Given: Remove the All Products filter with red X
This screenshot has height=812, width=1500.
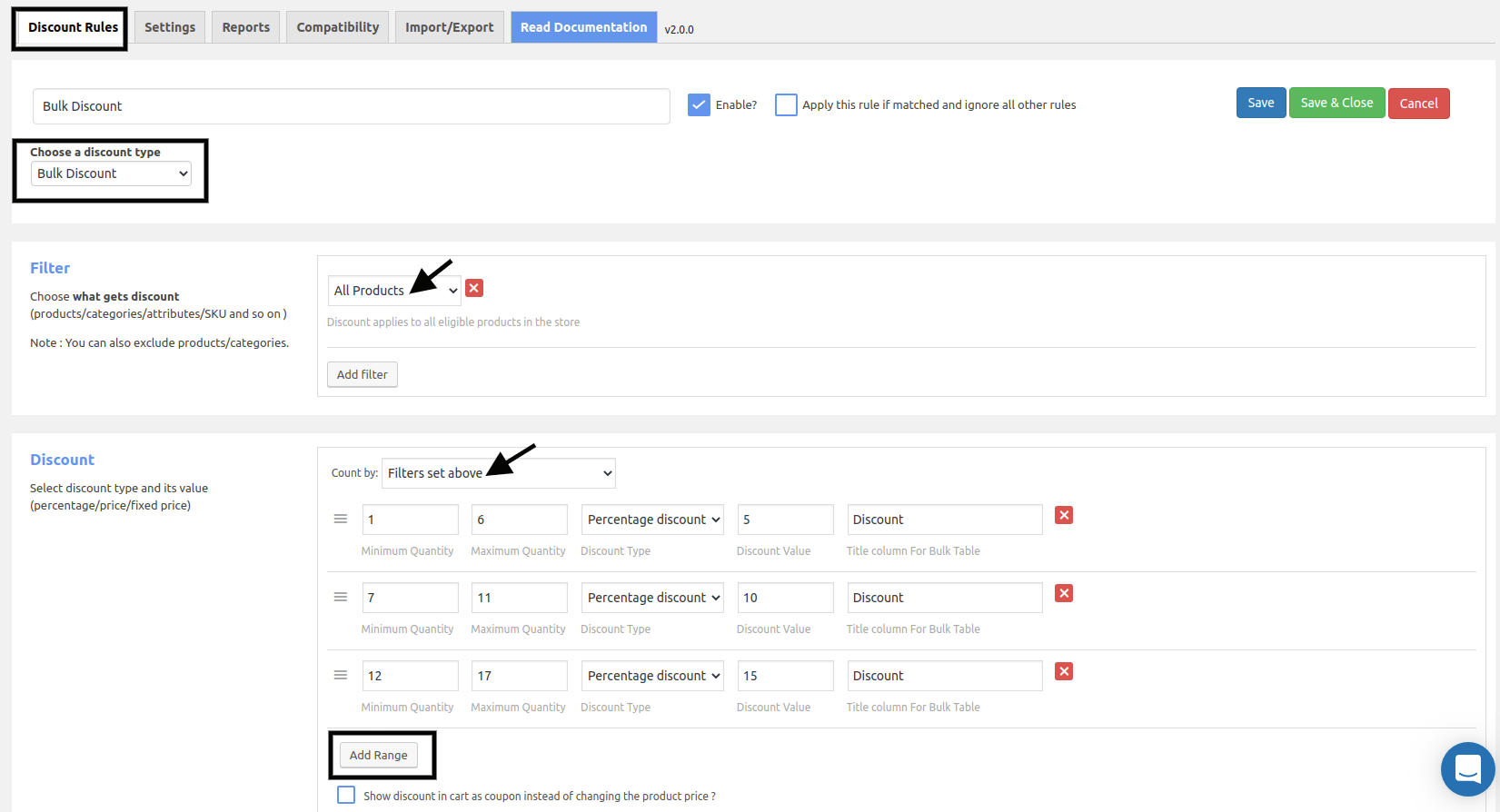Looking at the screenshot, I should coord(474,288).
